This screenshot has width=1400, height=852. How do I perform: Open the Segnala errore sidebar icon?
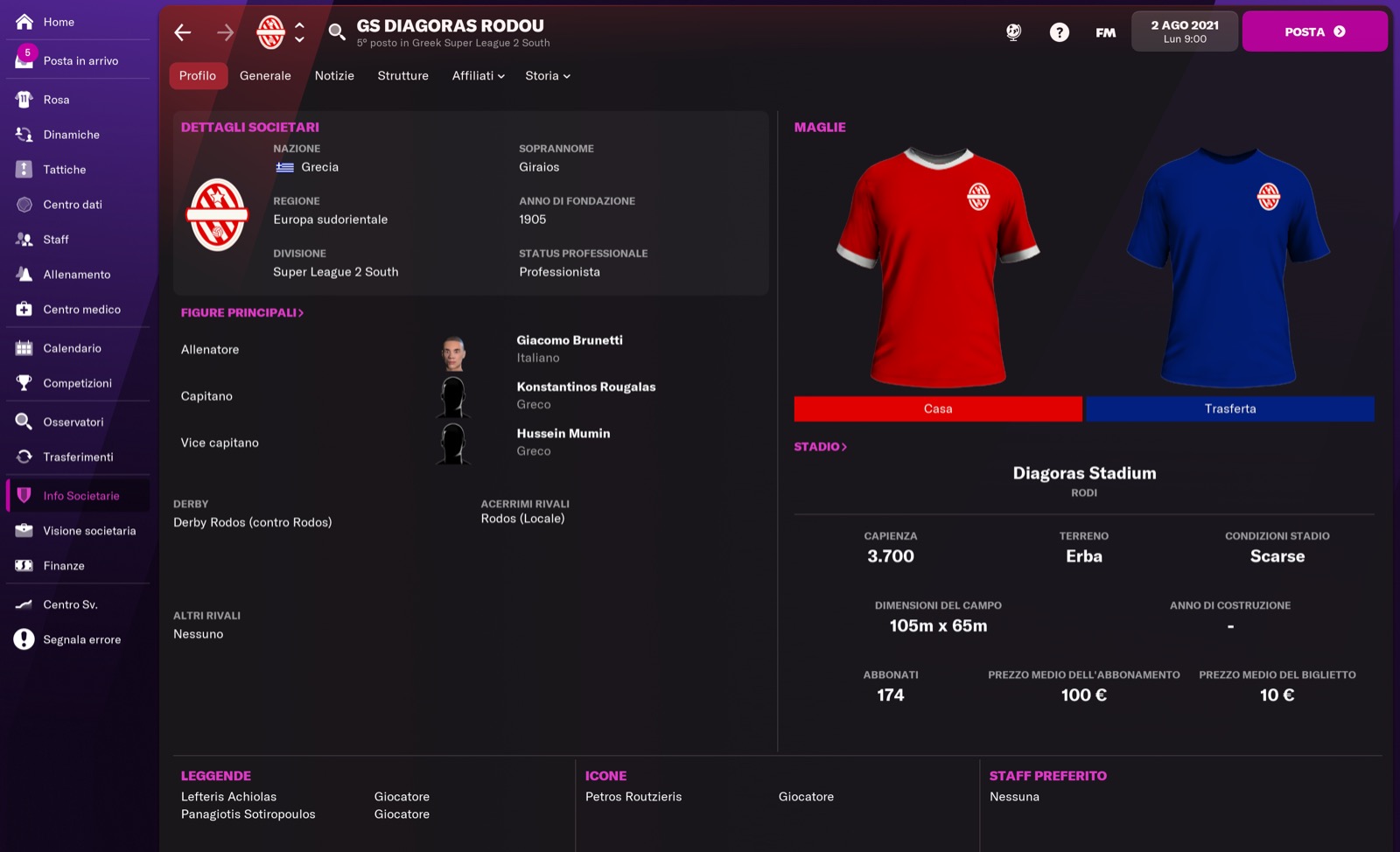(x=24, y=639)
